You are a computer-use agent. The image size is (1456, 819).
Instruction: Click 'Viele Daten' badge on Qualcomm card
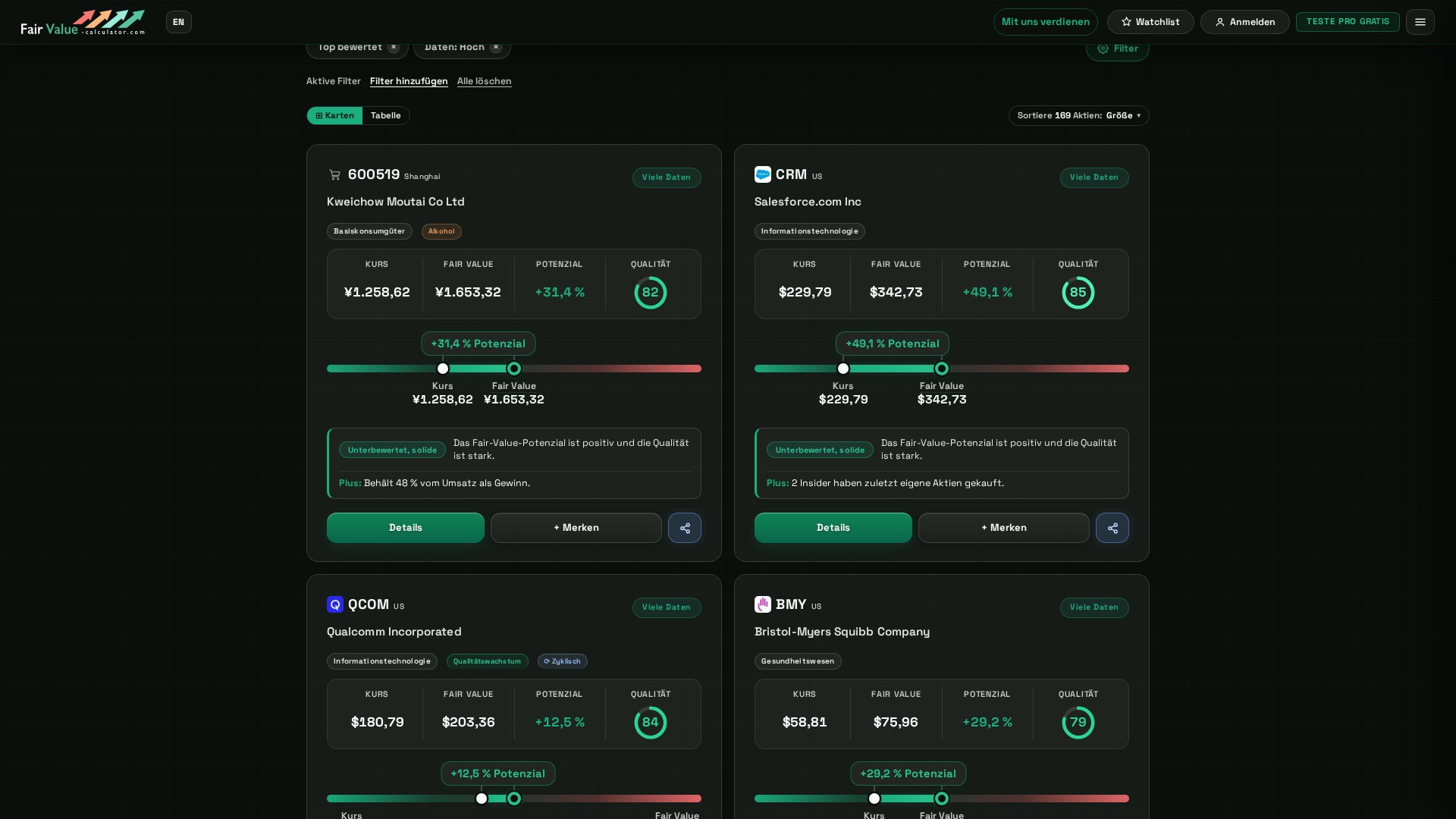666,607
